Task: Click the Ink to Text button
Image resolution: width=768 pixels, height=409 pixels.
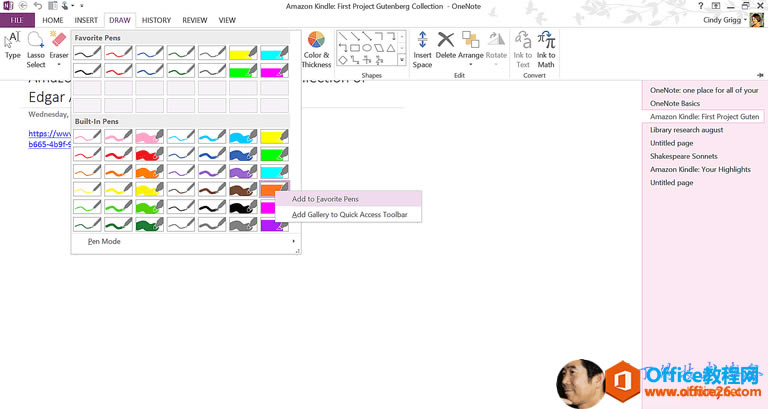Action: 523,50
